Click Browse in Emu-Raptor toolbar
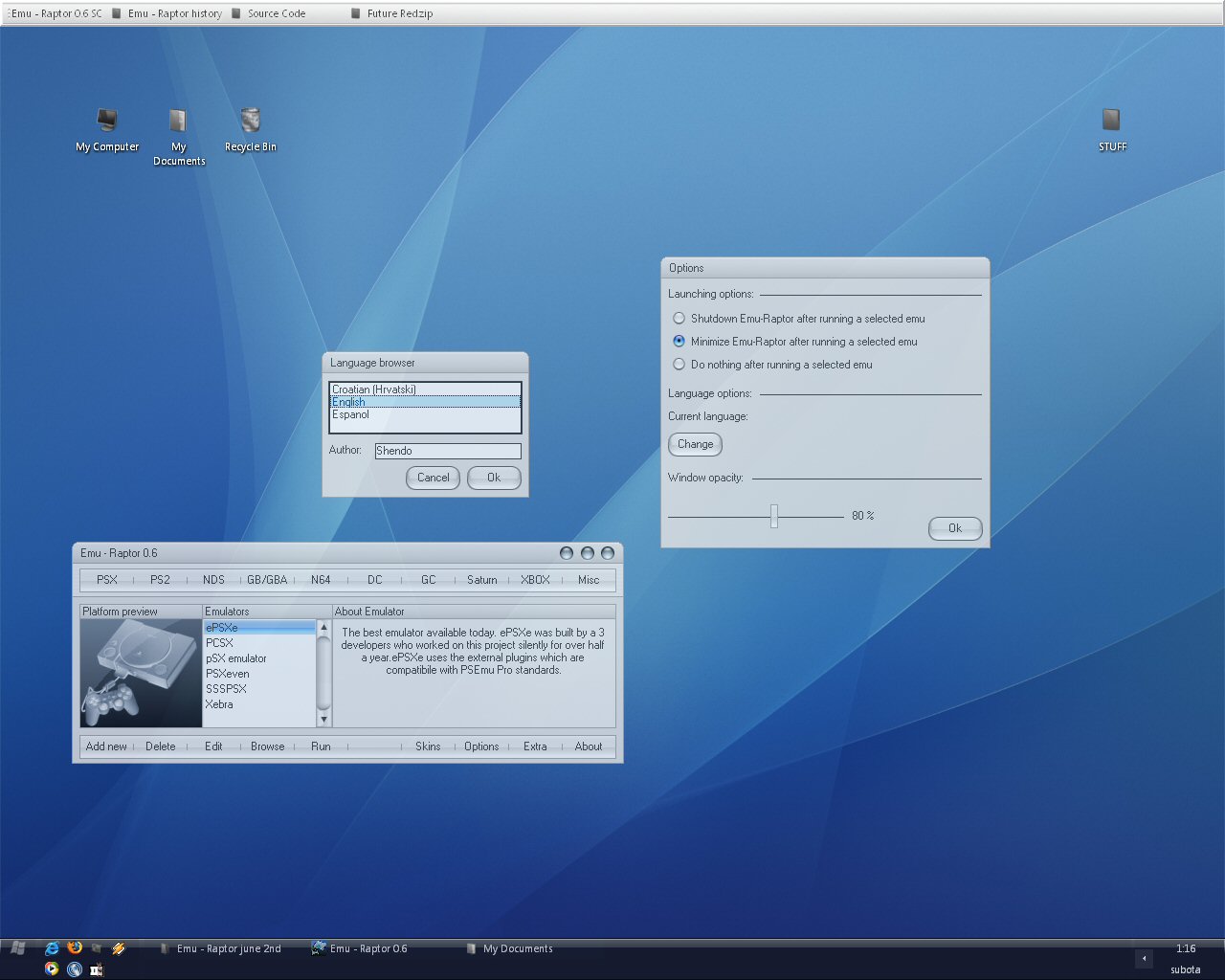 [x=267, y=746]
